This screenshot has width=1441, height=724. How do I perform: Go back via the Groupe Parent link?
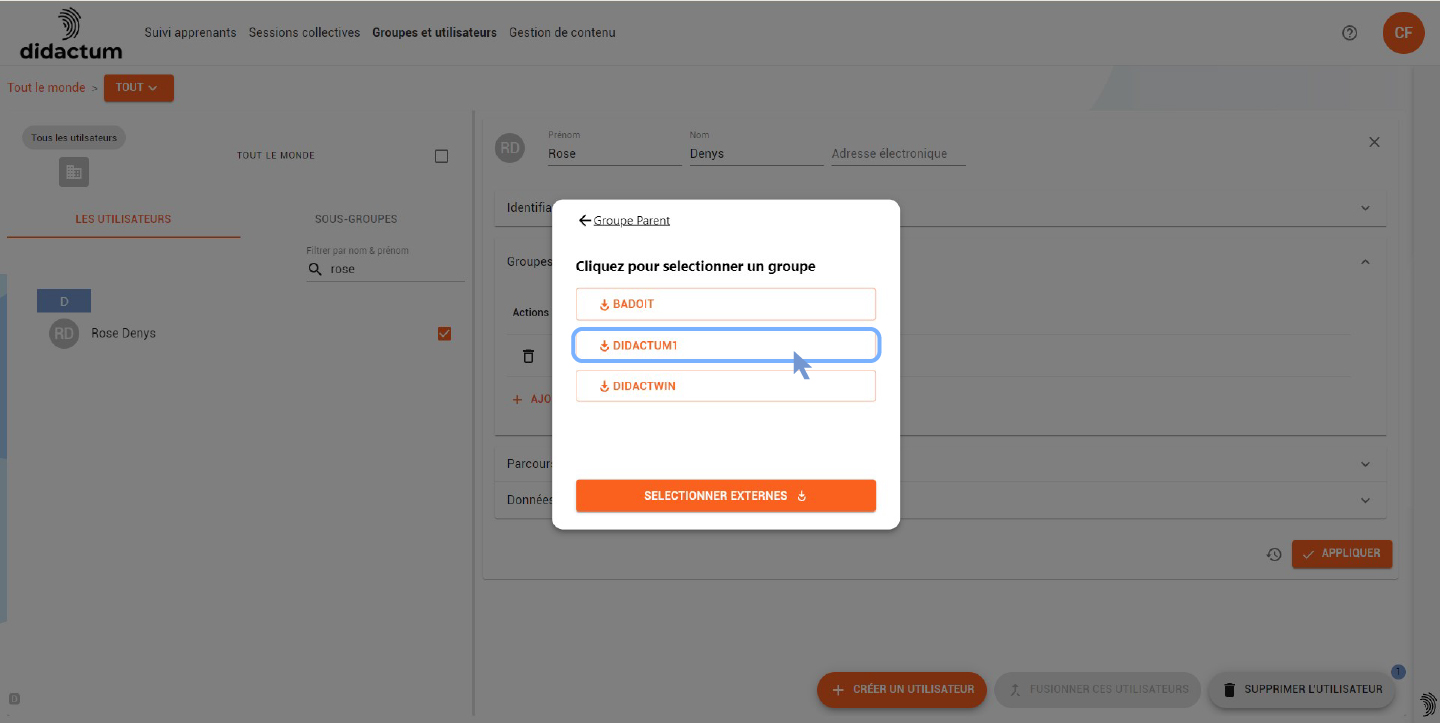click(632, 221)
